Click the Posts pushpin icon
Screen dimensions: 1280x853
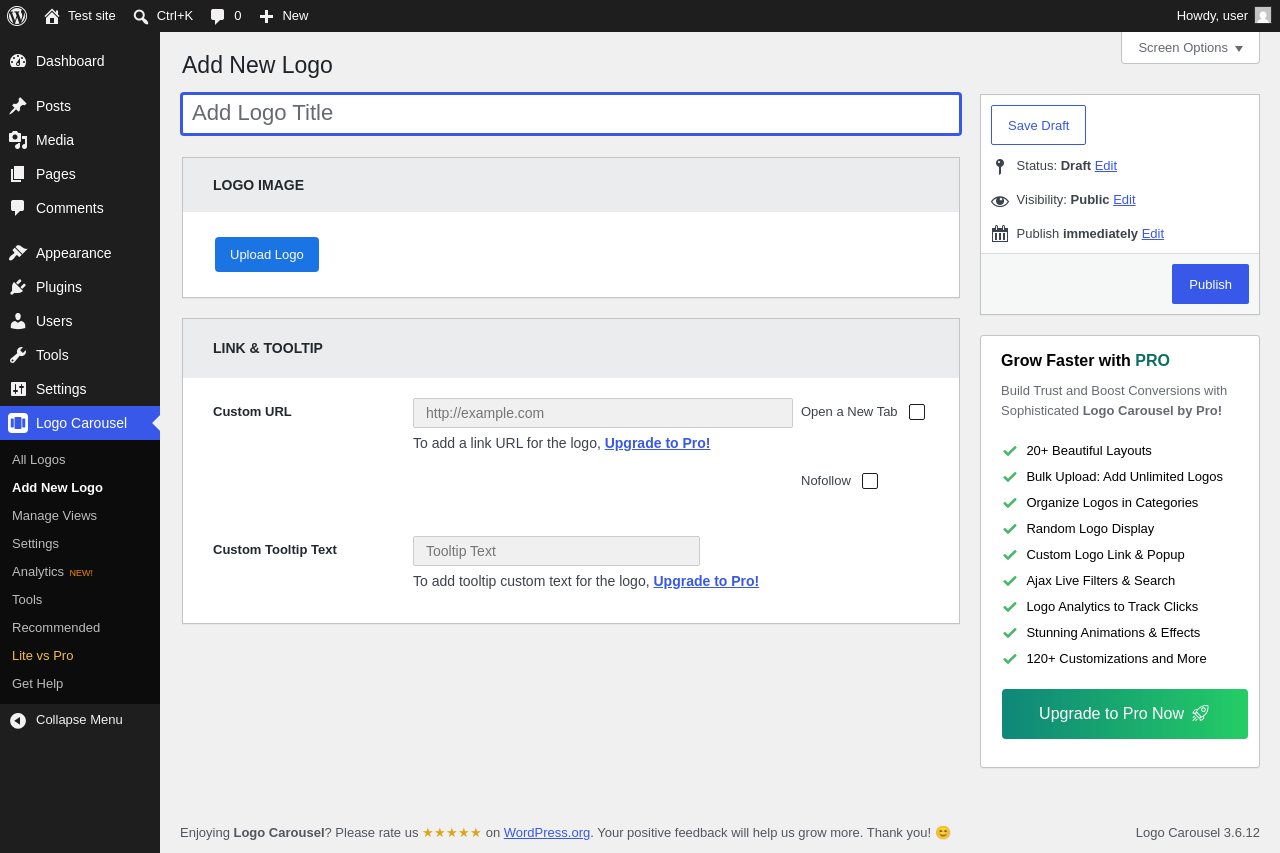pos(18,106)
